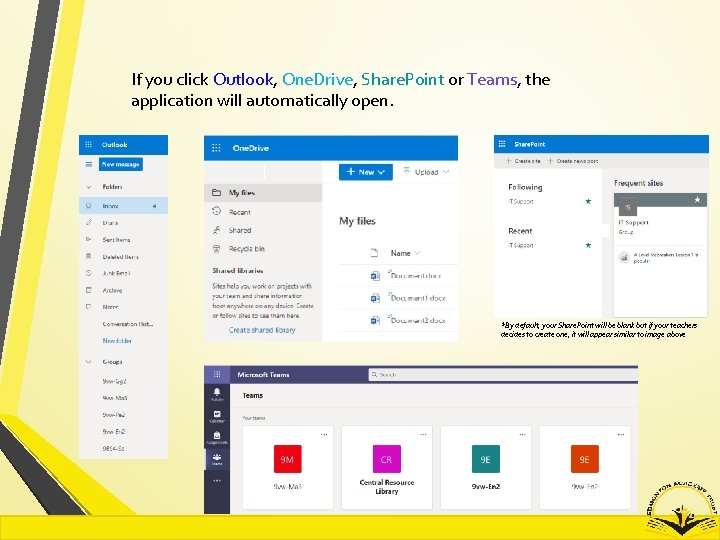Toggle the star for IT Support under Recent
Viewport: 720px width, 540px height.
[588, 245]
